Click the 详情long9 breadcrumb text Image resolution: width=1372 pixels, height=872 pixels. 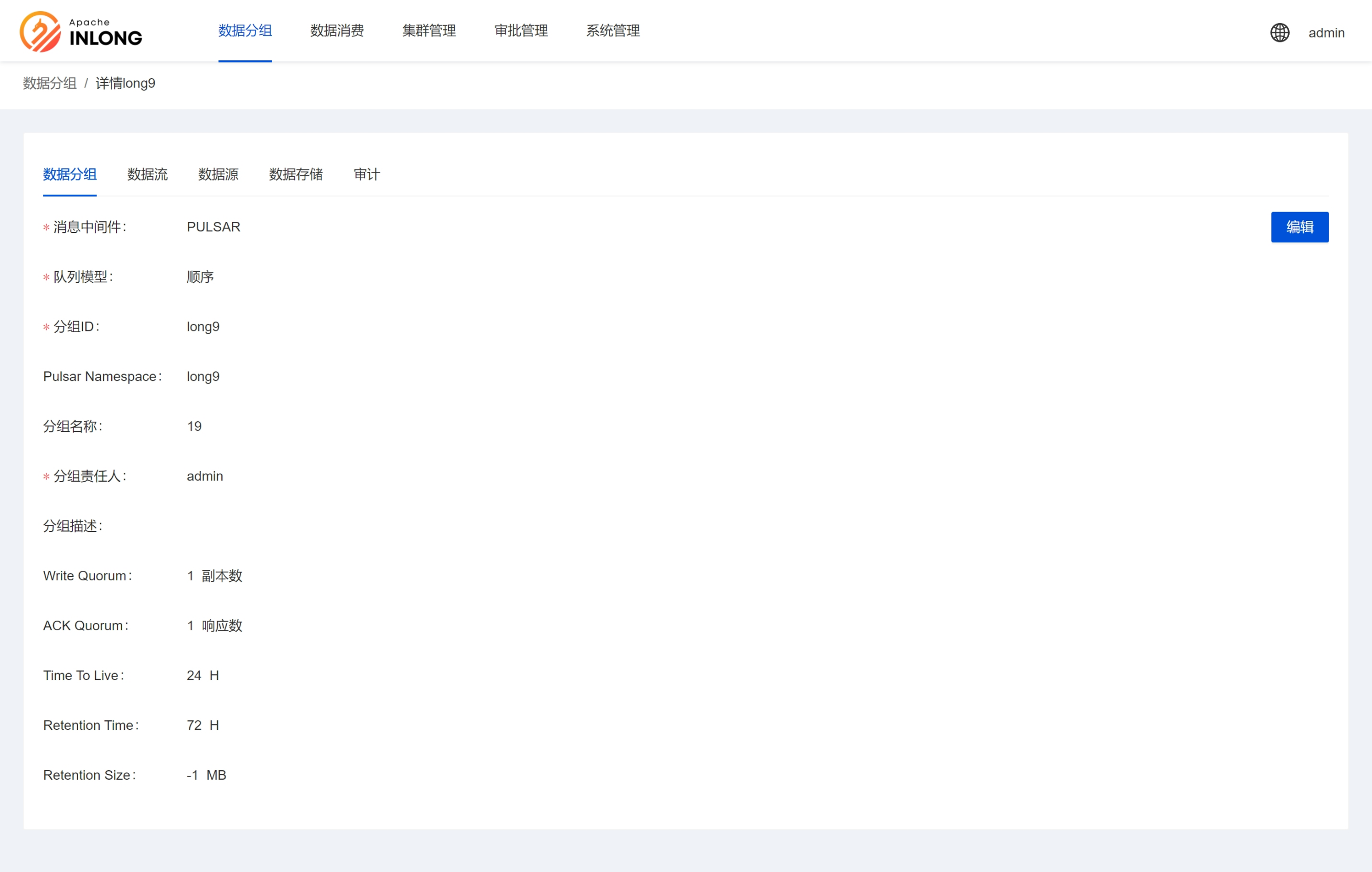(125, 83)
